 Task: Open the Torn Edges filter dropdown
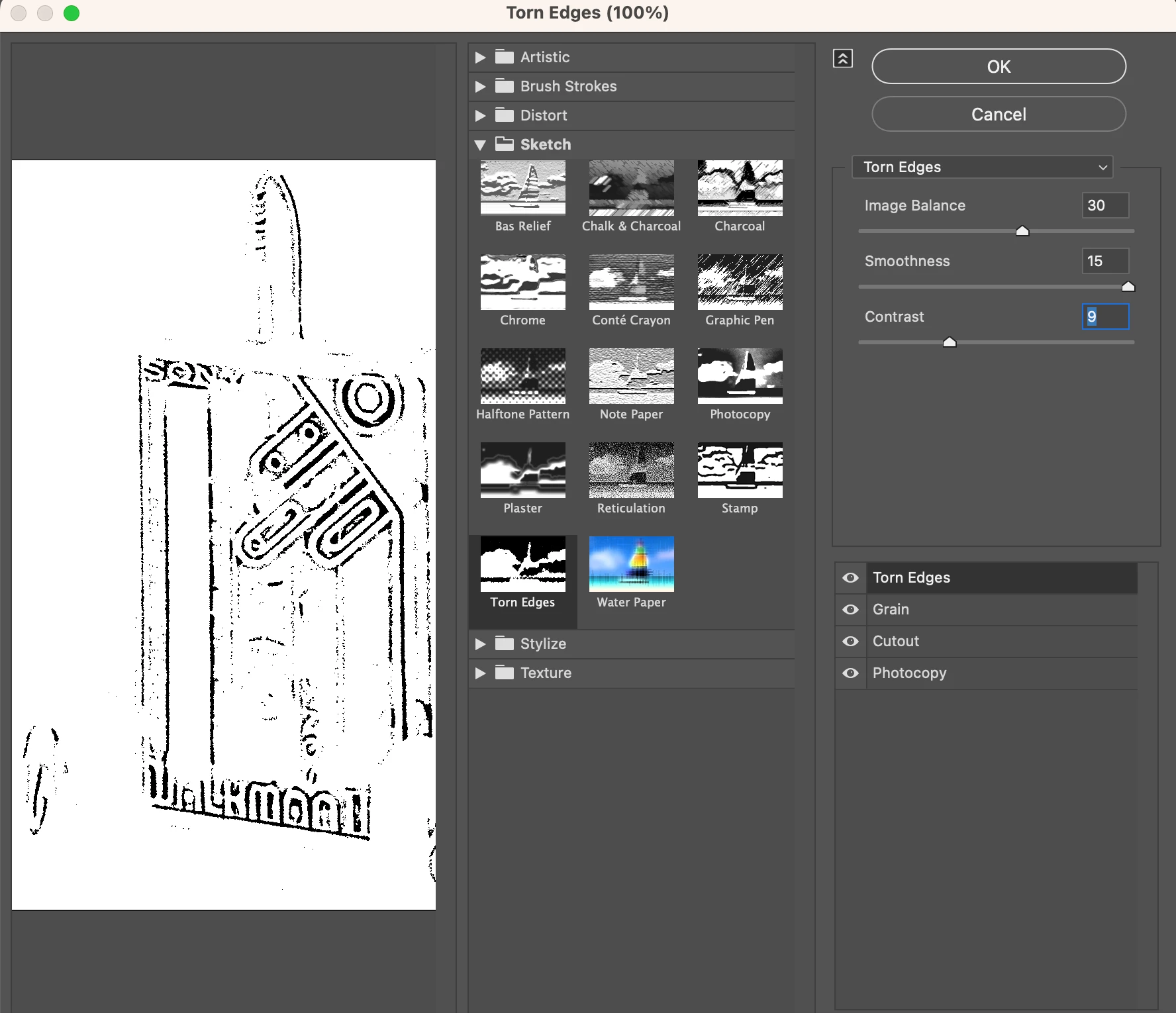[983, 167]
